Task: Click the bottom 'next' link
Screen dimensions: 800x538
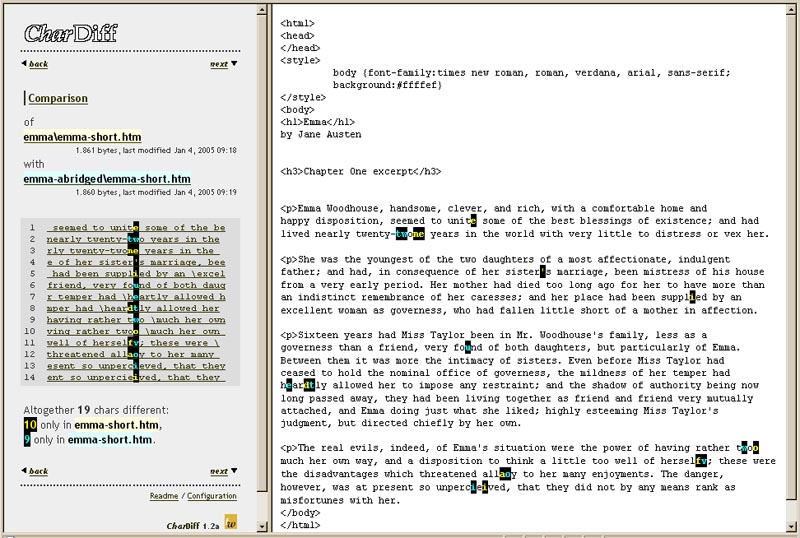Action: (219, 471)
